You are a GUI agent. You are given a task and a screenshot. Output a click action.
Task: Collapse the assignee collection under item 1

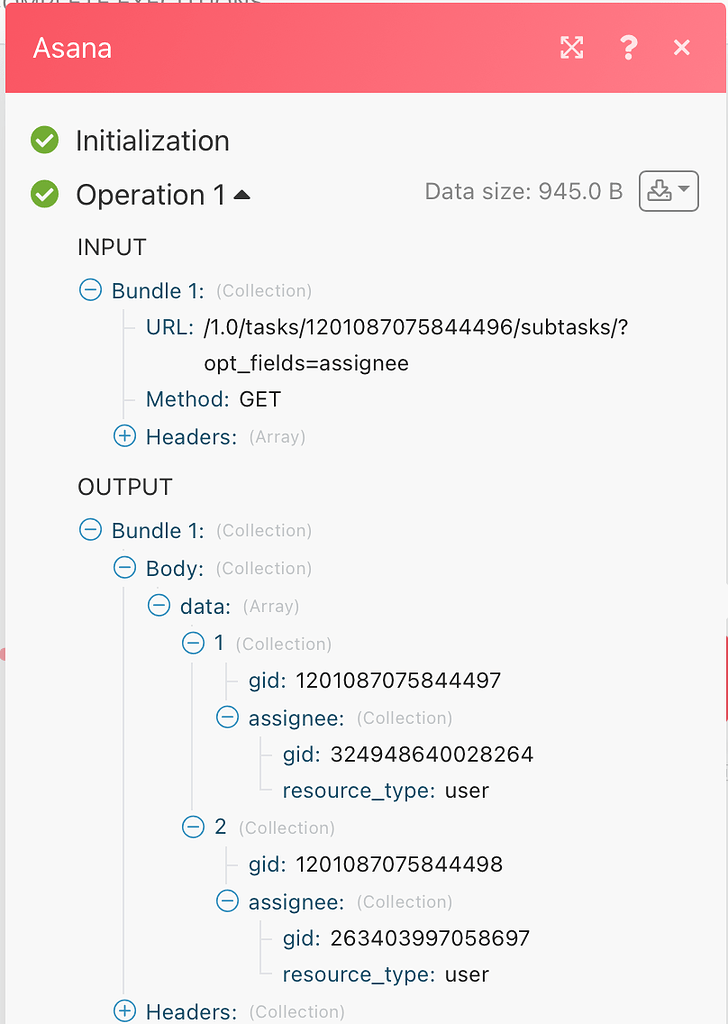click(x=227, y=716)
